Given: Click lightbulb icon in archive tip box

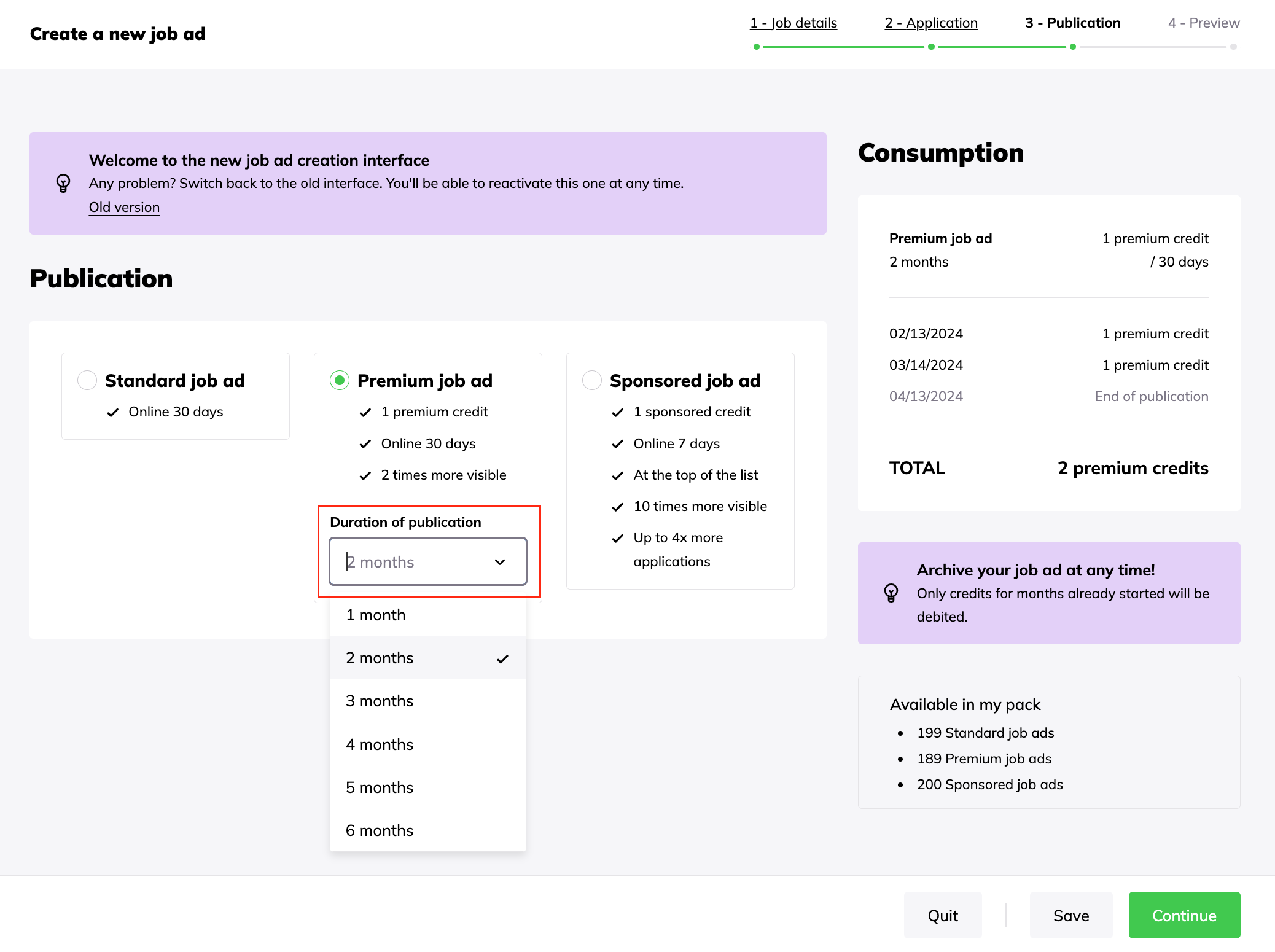Looking at the screenshot, I should [891, 593].
